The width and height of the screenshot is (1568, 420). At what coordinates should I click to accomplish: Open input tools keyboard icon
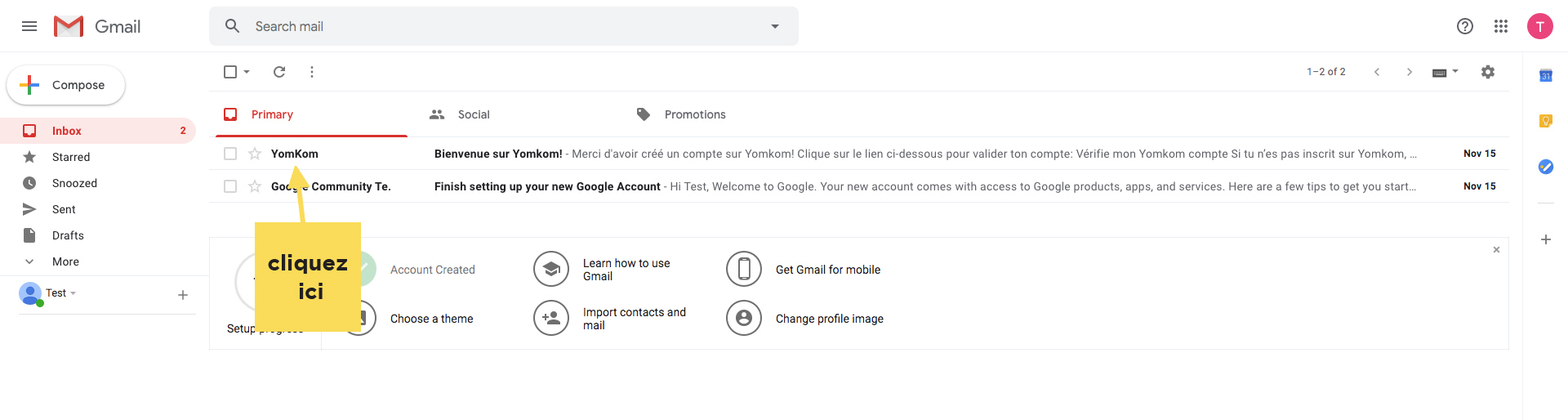click(x=1440, y=73)
